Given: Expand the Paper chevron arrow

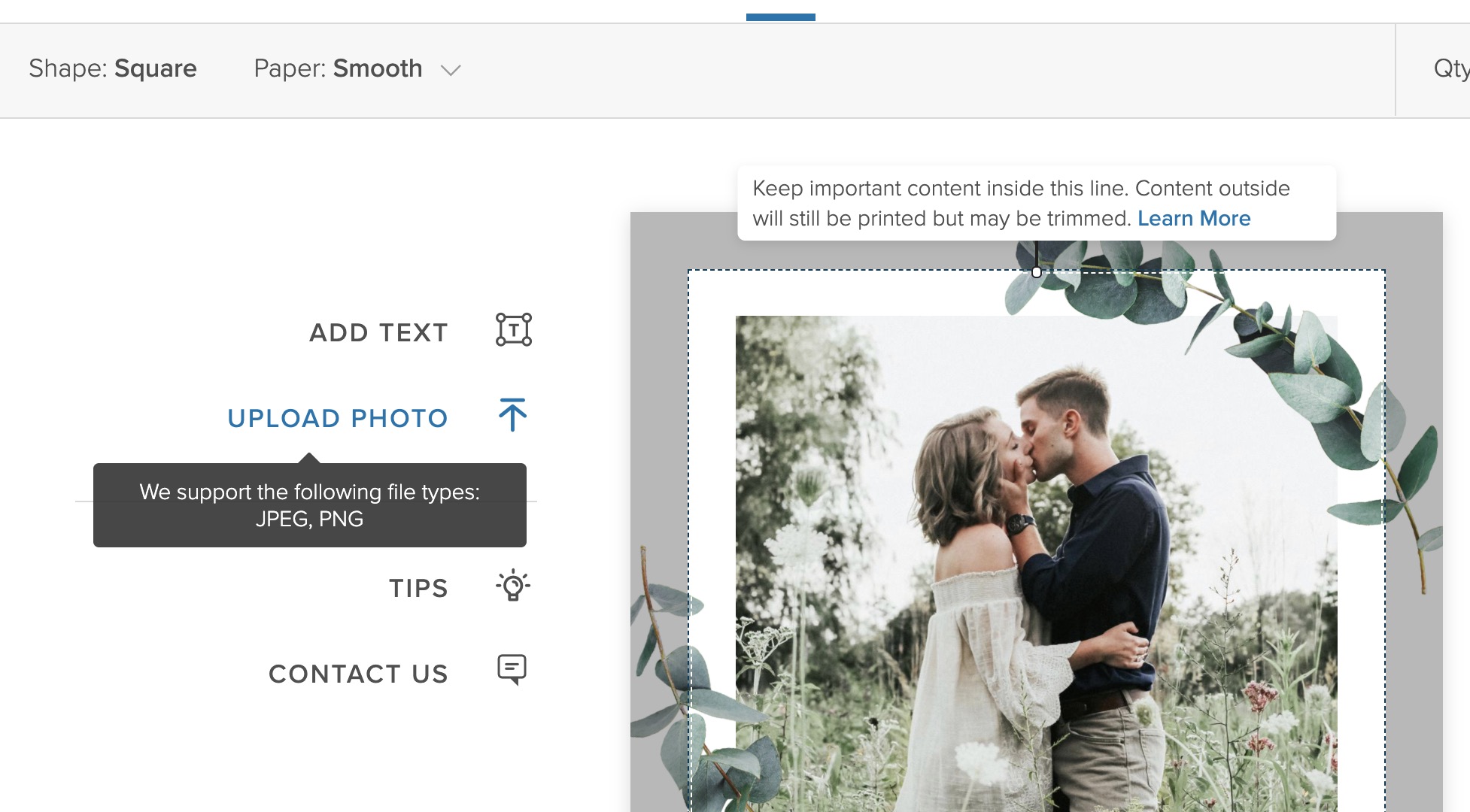Looking at the screenshot, I should (x=451, y=71).
